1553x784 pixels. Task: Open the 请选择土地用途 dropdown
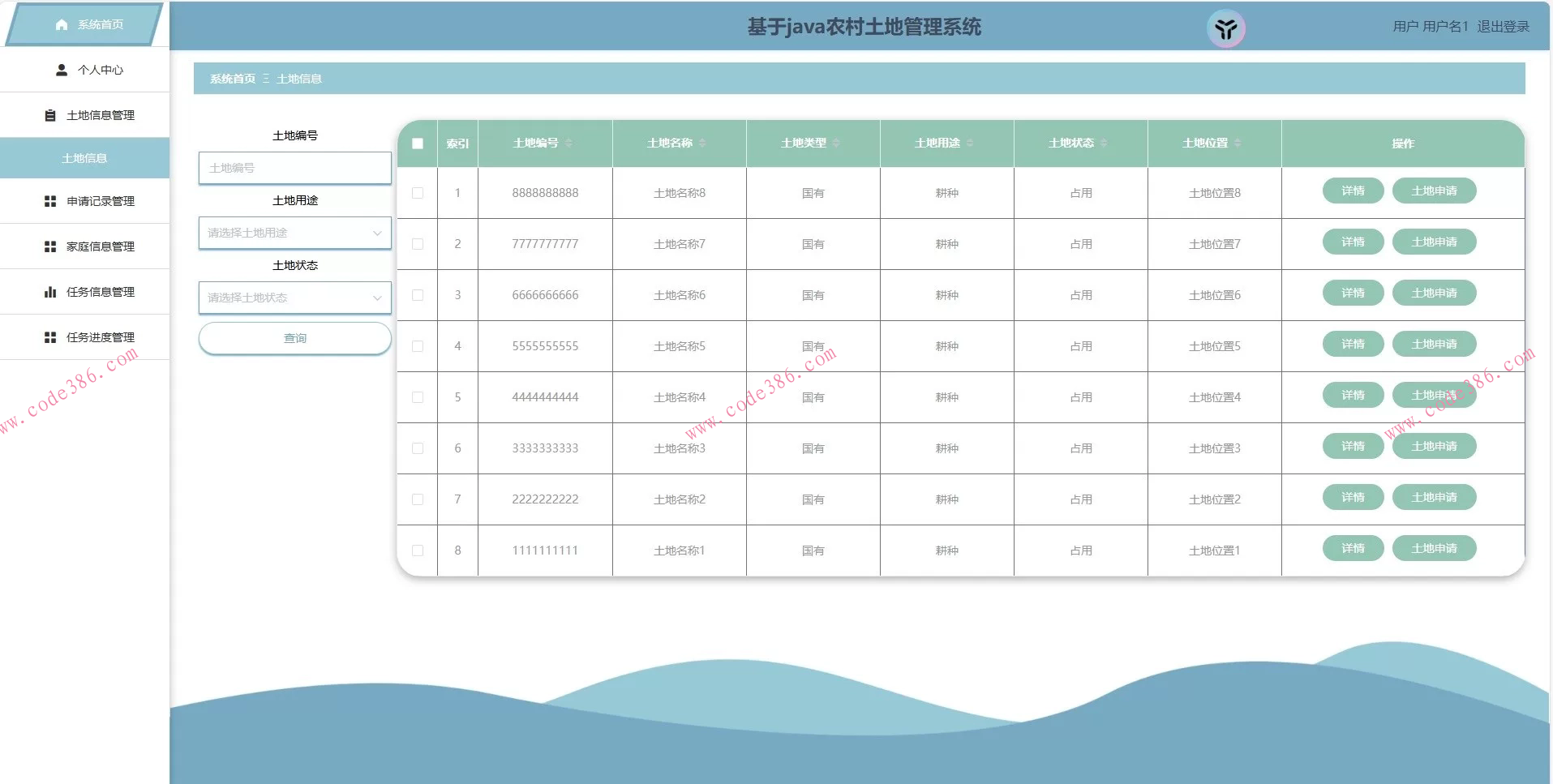point(295,233)
